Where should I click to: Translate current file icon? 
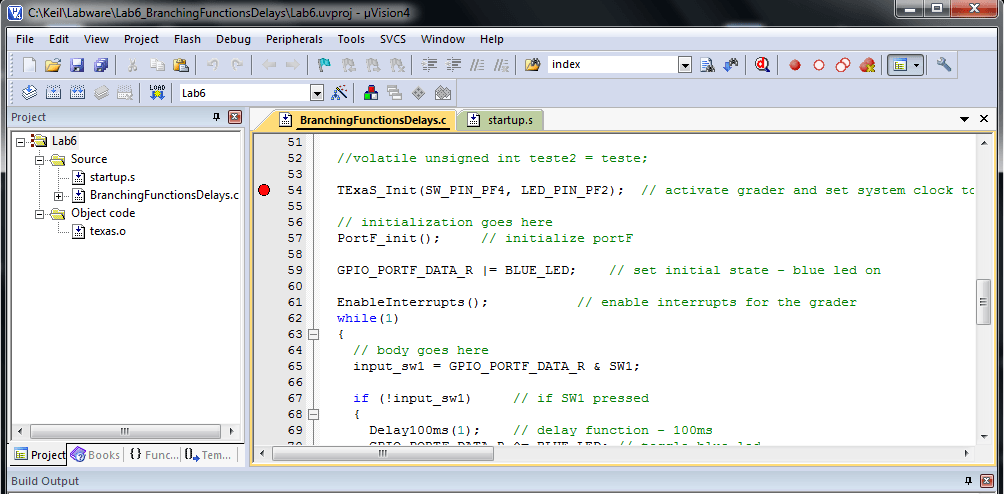[29, 93]
